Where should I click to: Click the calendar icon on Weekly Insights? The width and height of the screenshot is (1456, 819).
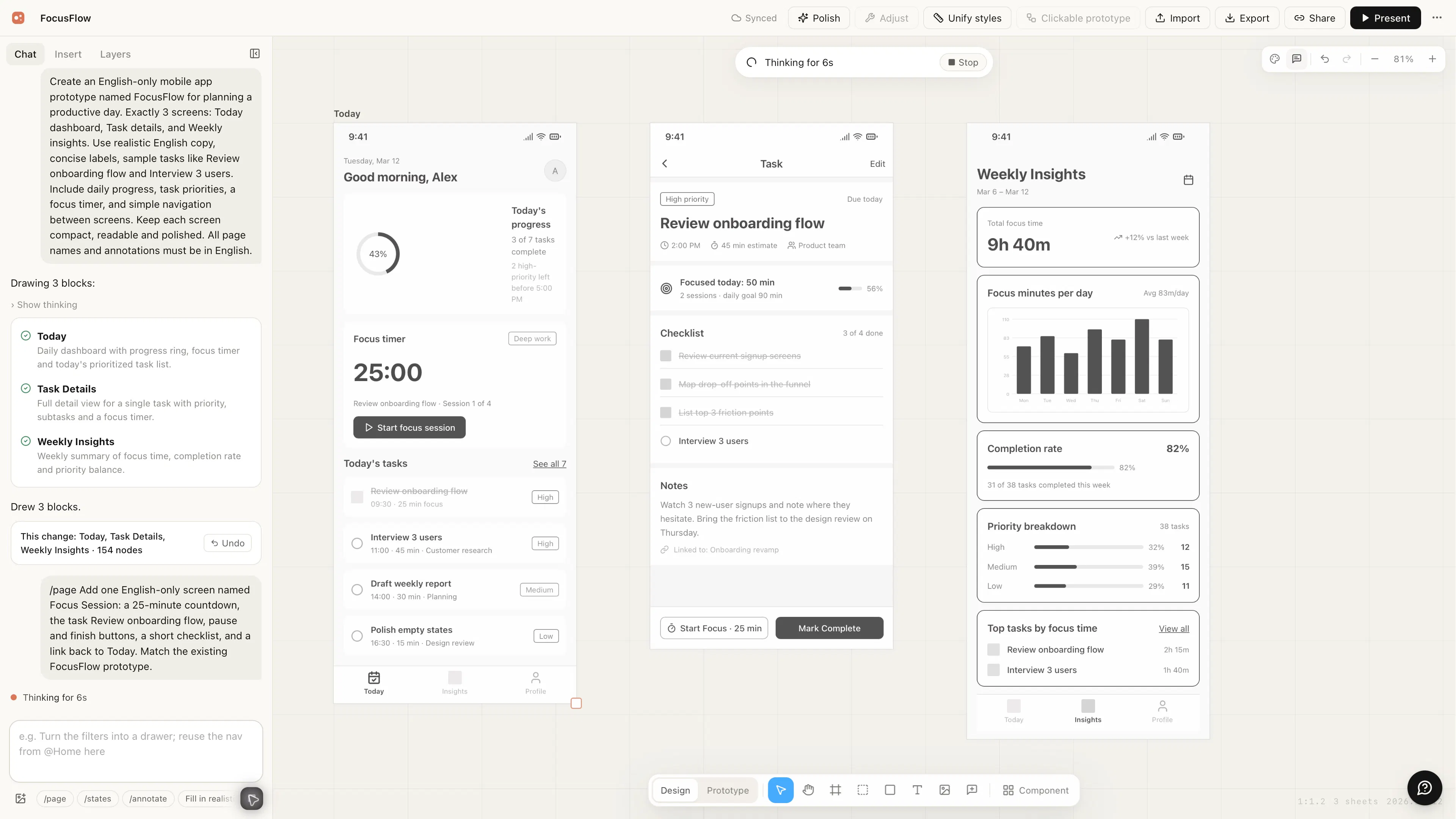1188,180
